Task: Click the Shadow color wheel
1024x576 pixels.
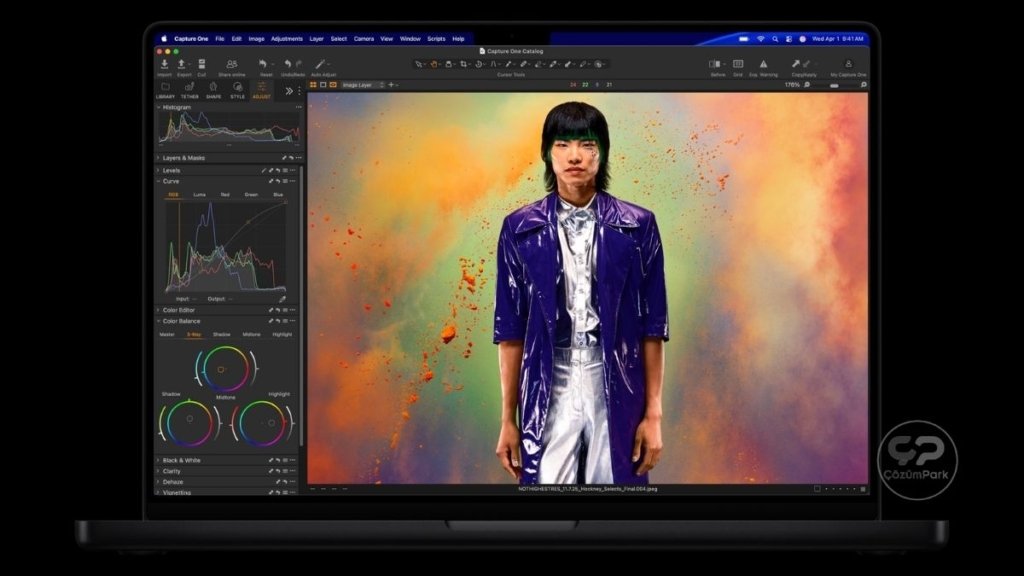Action: [189, 421]
